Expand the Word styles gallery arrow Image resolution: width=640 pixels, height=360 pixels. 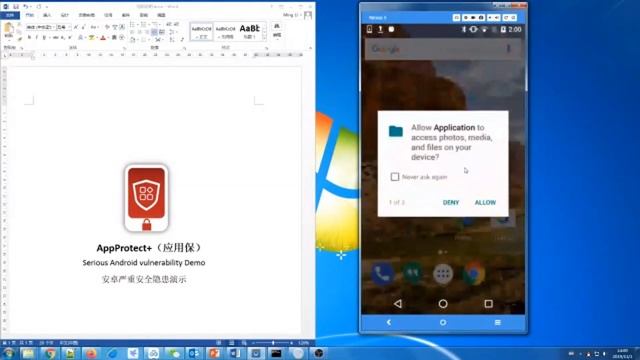pyautogui.click(x=264, y=38)
